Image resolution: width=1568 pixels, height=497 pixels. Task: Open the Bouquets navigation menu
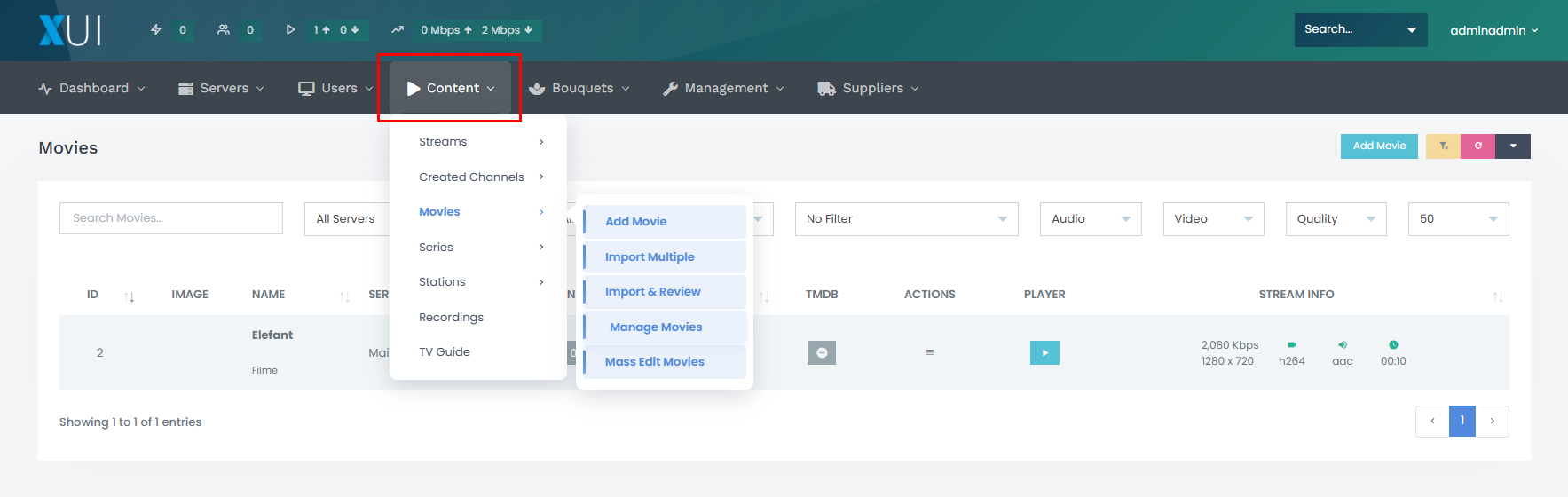(x=579, y=88)
